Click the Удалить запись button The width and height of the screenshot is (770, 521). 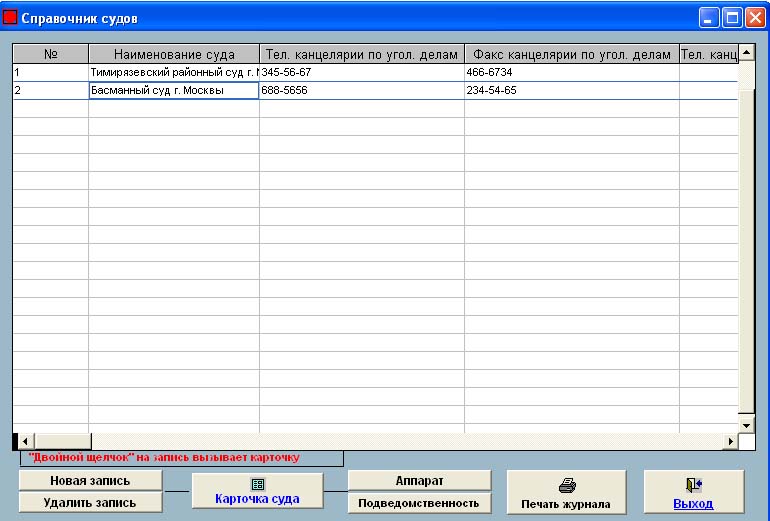[90, 503]
